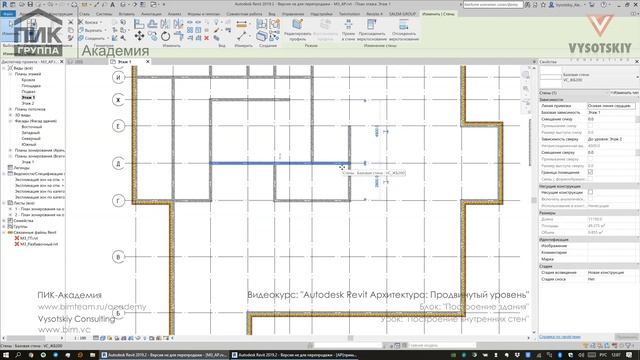Open the Help question mark icon
Screen dimensions: 640x360
click(x=603, y=4)
